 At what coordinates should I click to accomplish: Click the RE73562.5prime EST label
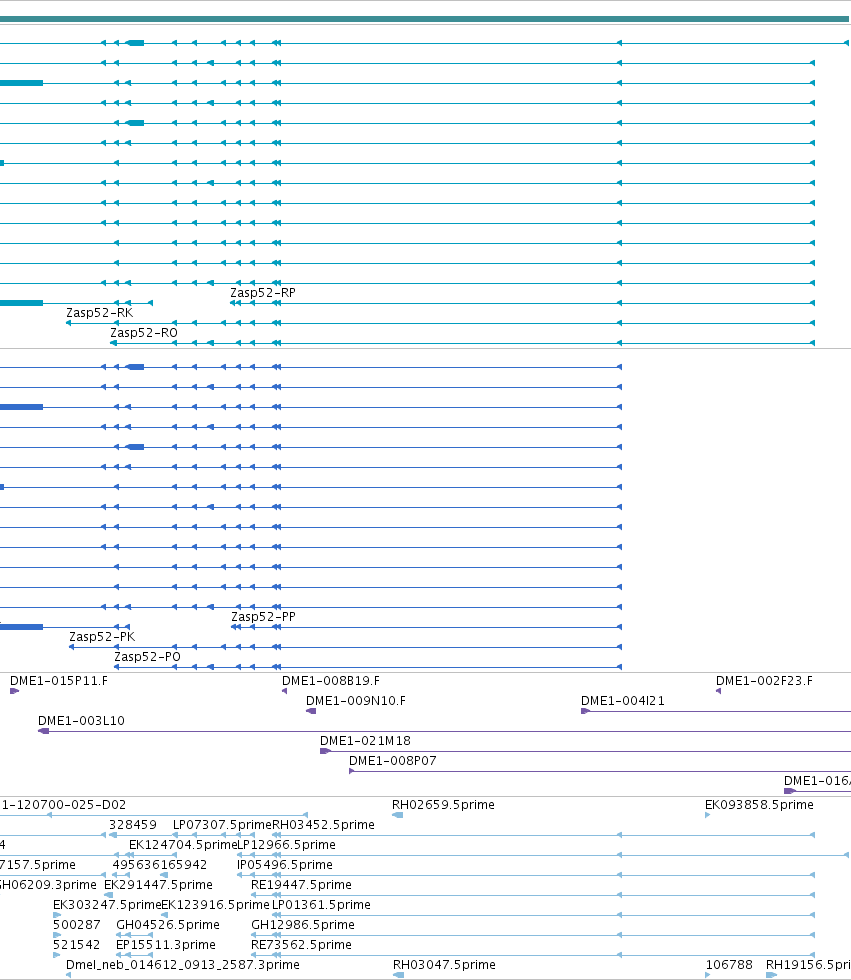tap(301, 944)
